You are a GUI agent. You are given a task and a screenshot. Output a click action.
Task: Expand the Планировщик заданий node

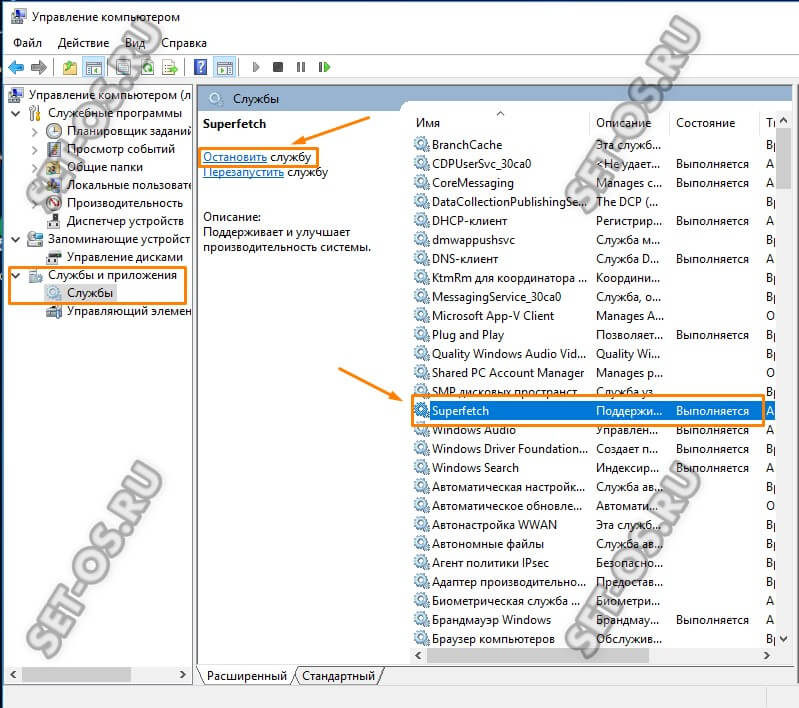click(34, 131)
